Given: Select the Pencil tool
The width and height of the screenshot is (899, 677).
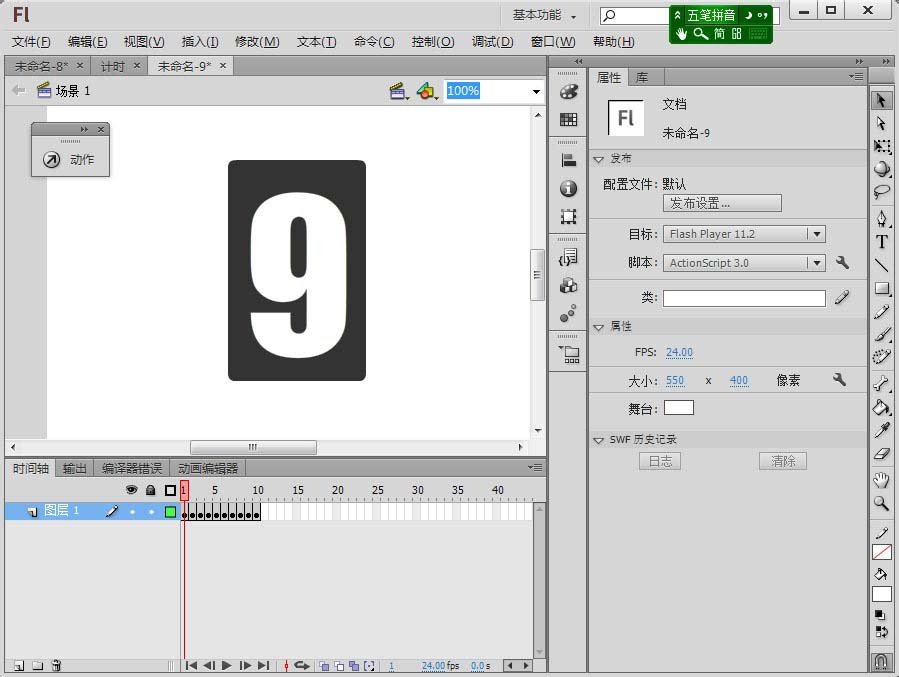Looking at the screenshot, I should [882, 311].
